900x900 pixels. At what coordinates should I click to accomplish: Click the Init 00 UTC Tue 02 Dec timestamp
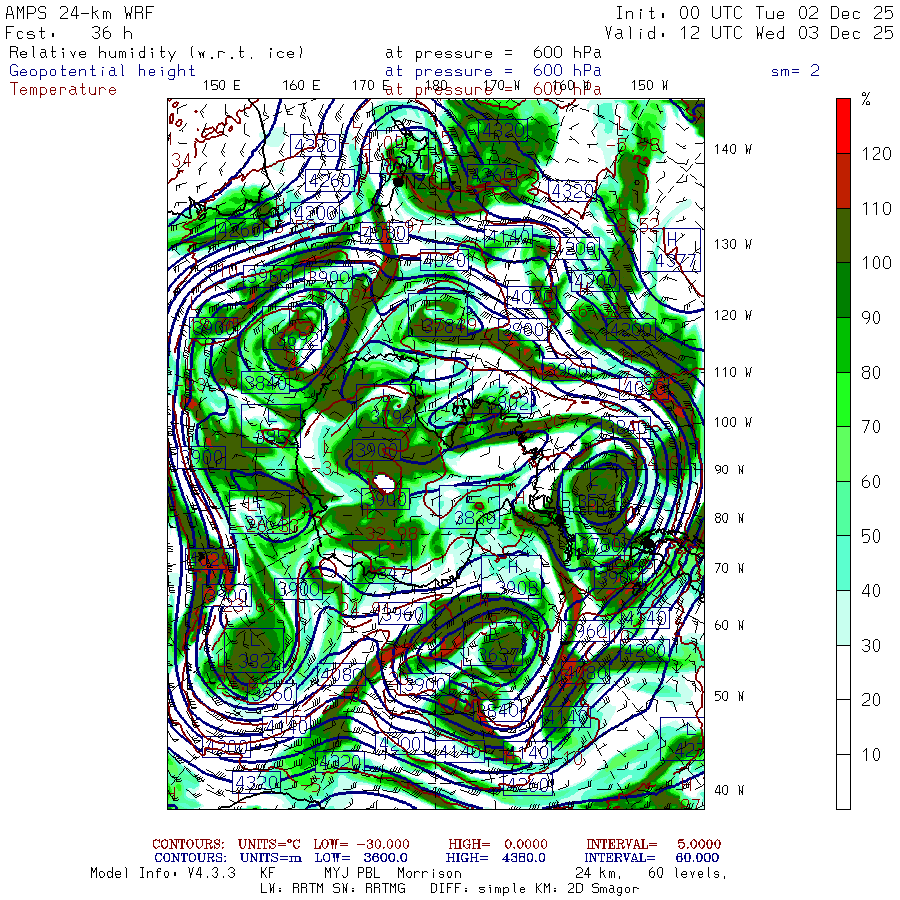click(x=754, y=13)
